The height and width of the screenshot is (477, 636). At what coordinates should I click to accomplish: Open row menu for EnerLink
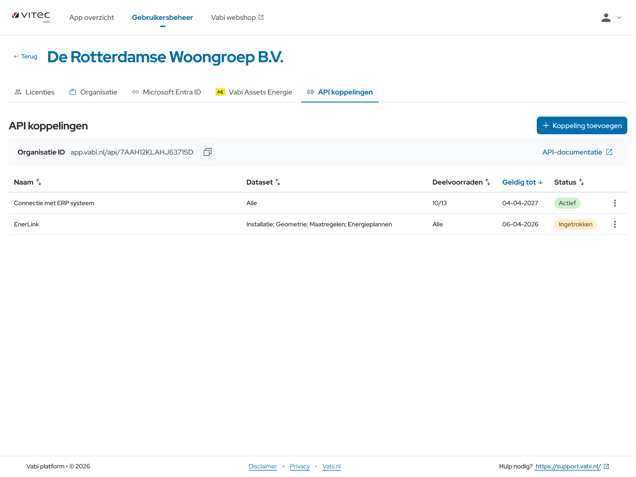pos(614,224)
